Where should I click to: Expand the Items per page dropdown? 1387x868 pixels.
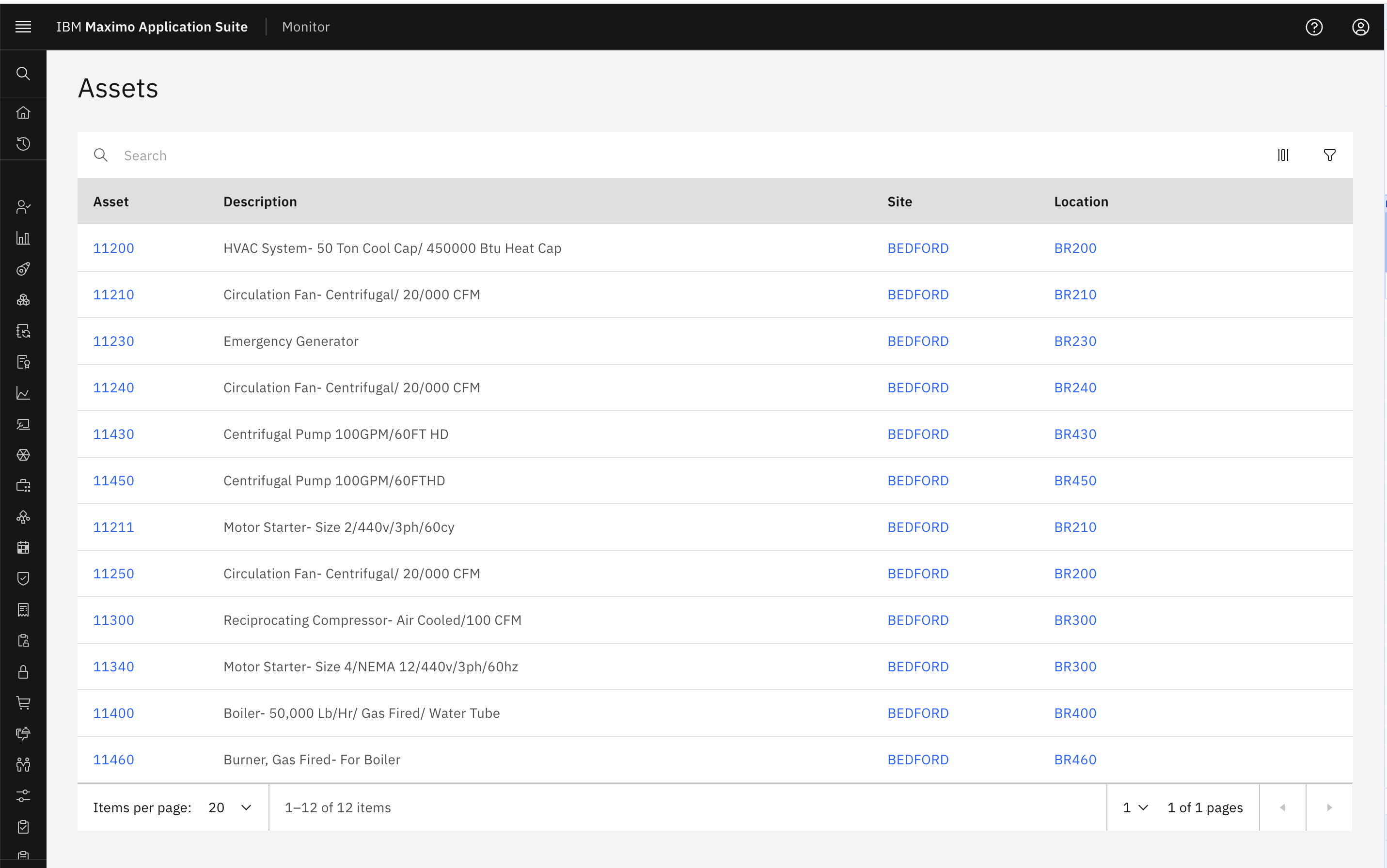click(x=230, y=807)
